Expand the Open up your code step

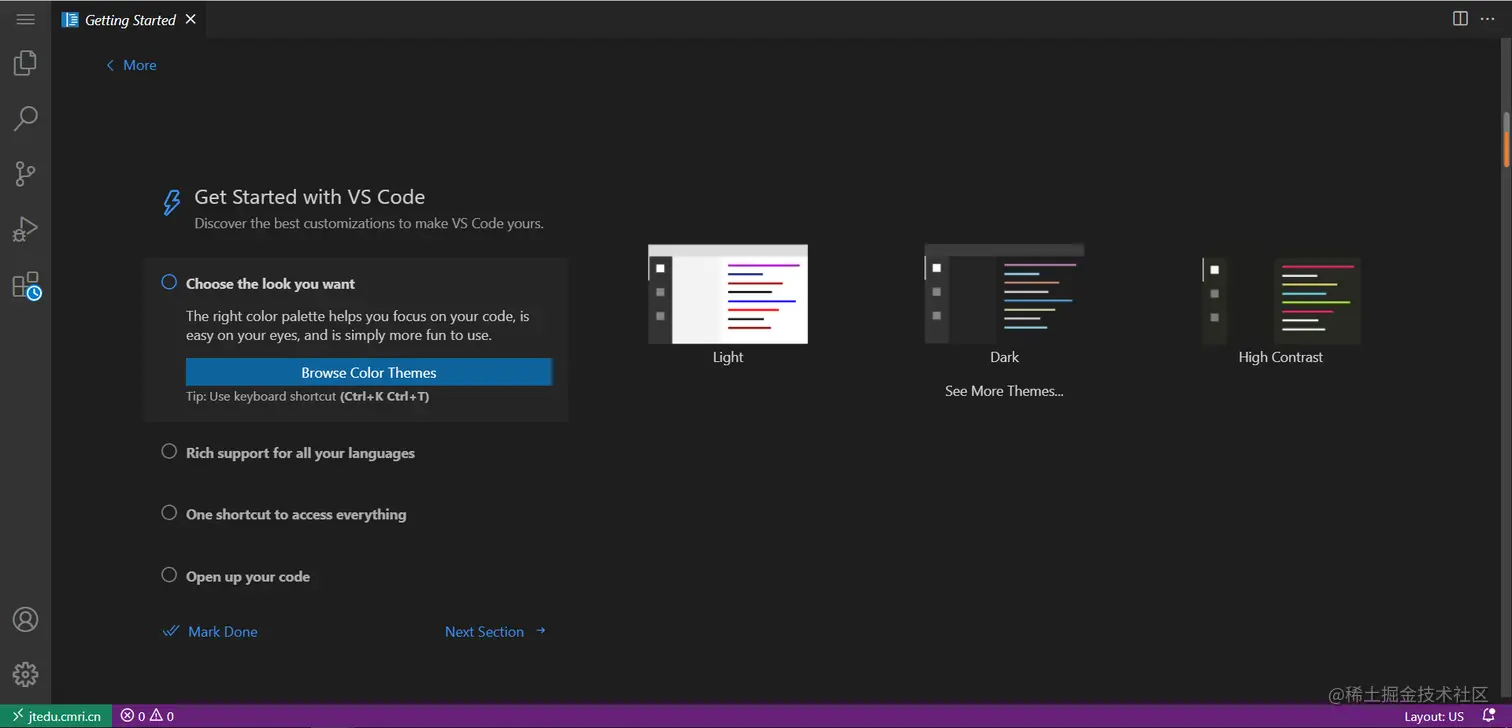pyautogui.click(x=248, y=577)
